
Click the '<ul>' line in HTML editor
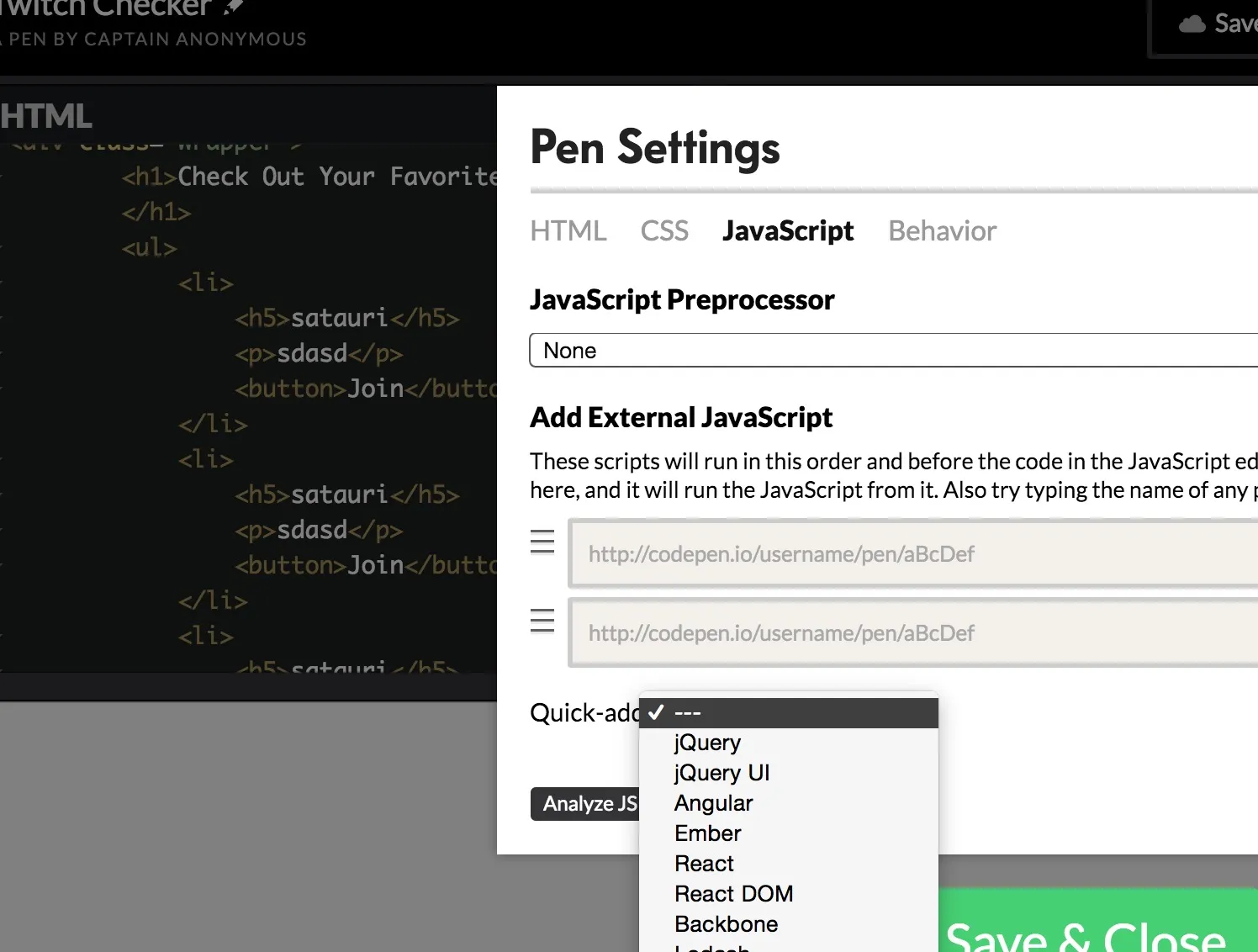tap(150, 247)
